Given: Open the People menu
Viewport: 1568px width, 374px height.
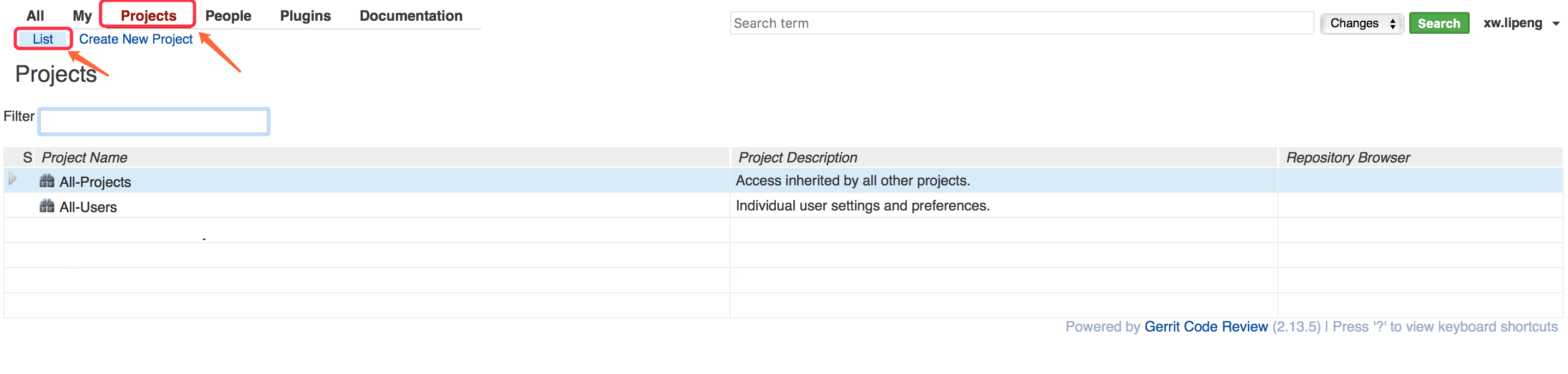Looking at the screenshot, I should pyautogui.click(x=228, y=16).
